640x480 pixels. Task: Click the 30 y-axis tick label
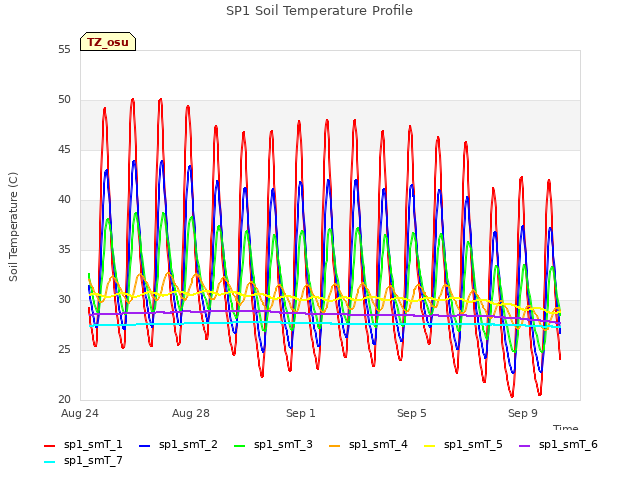(x=64, y=300)
